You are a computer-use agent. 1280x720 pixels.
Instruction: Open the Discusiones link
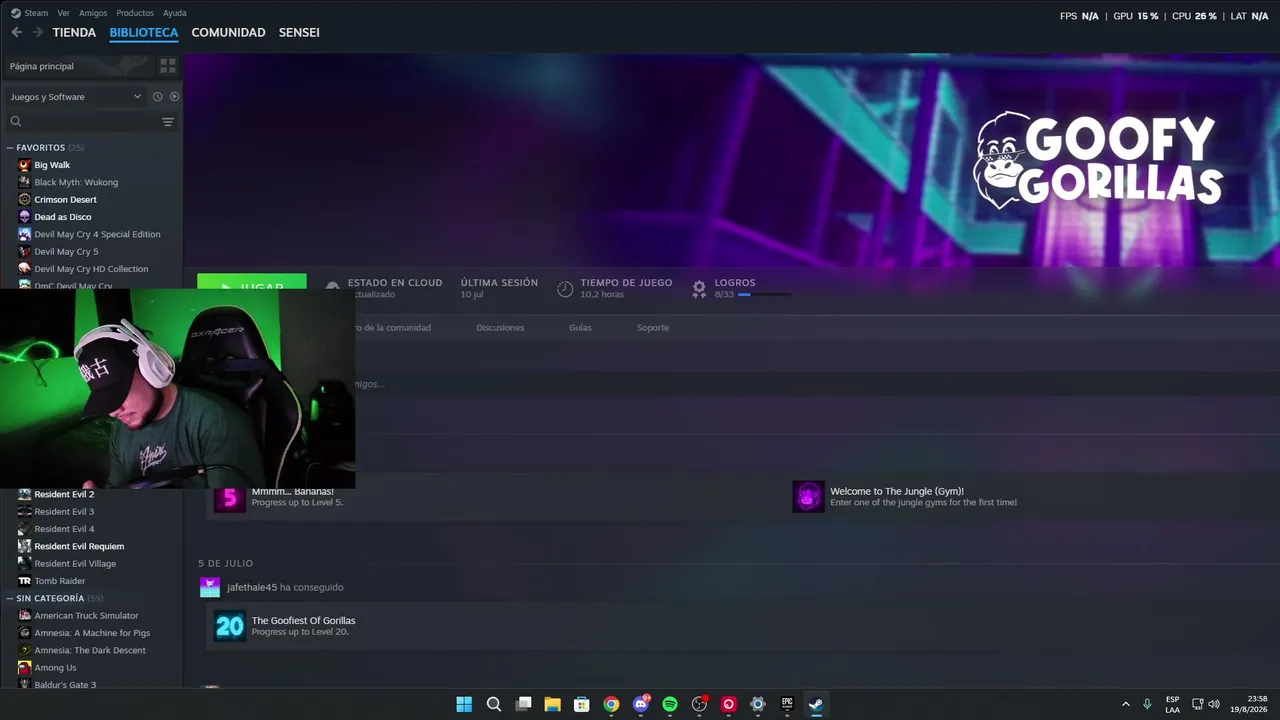pos(500,328)
